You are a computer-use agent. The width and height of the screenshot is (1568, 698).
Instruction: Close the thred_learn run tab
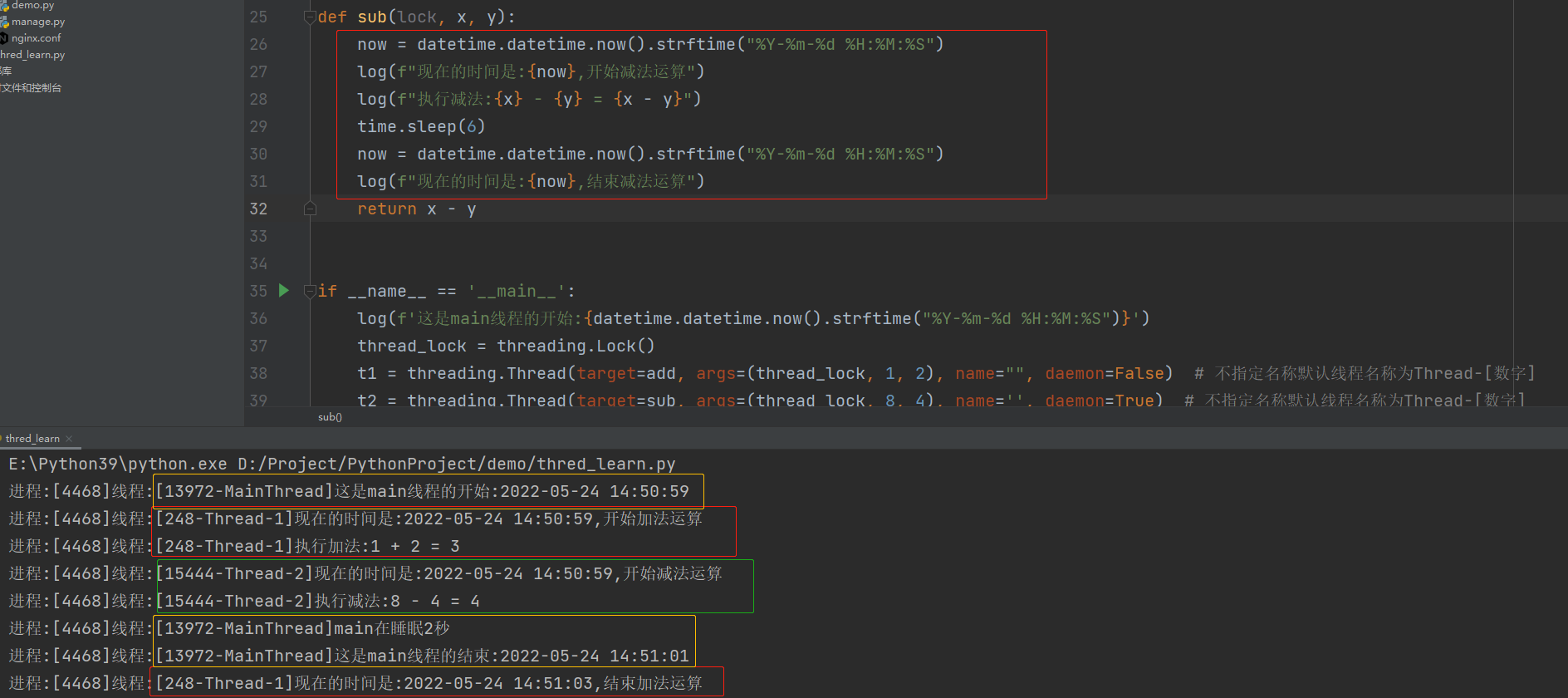coord(69,439)
